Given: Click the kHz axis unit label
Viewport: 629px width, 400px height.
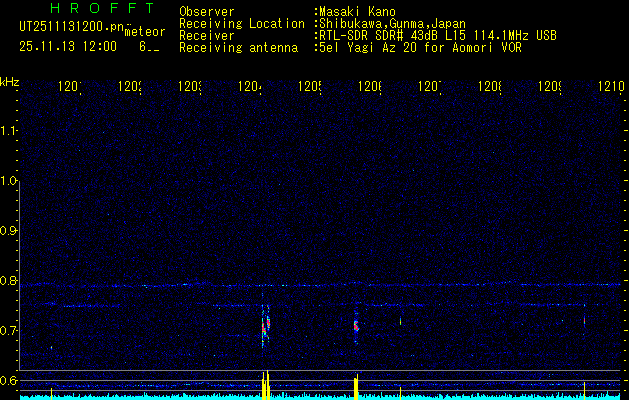Looking at the screenshot, I should 10,81.
